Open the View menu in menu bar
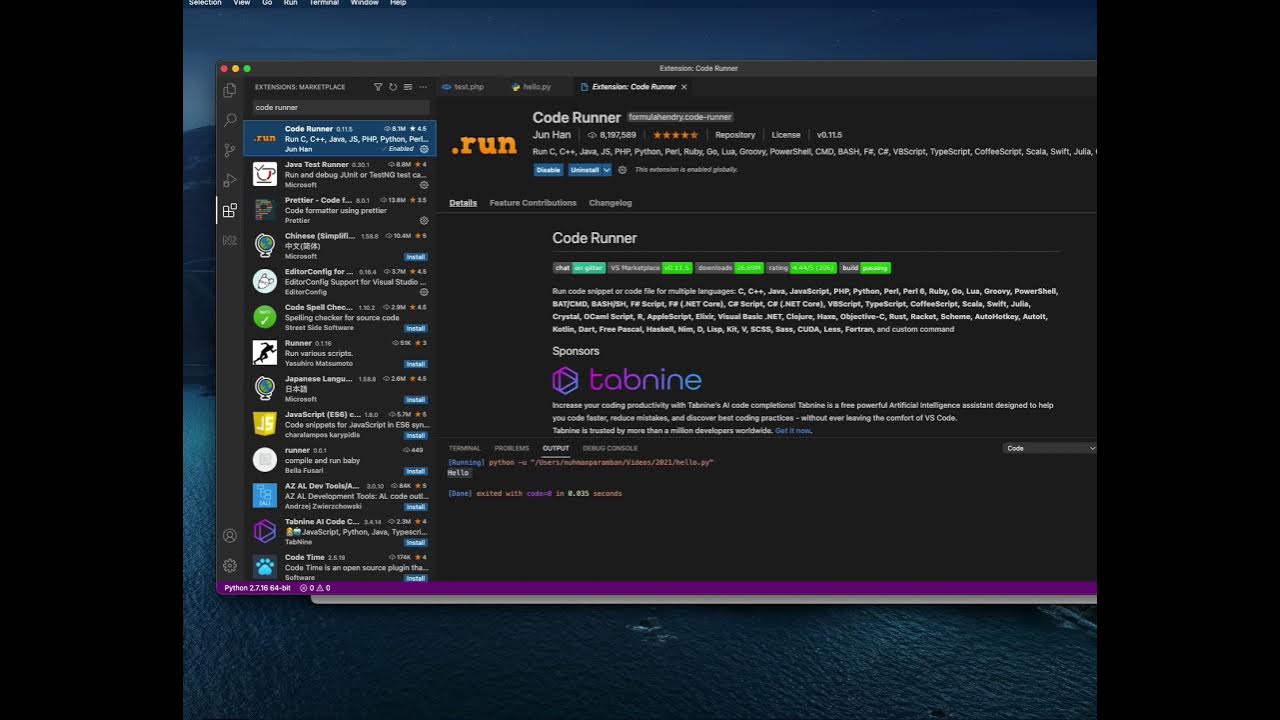The height and width of the screenshot is (720, 1280). pos(242,3)
